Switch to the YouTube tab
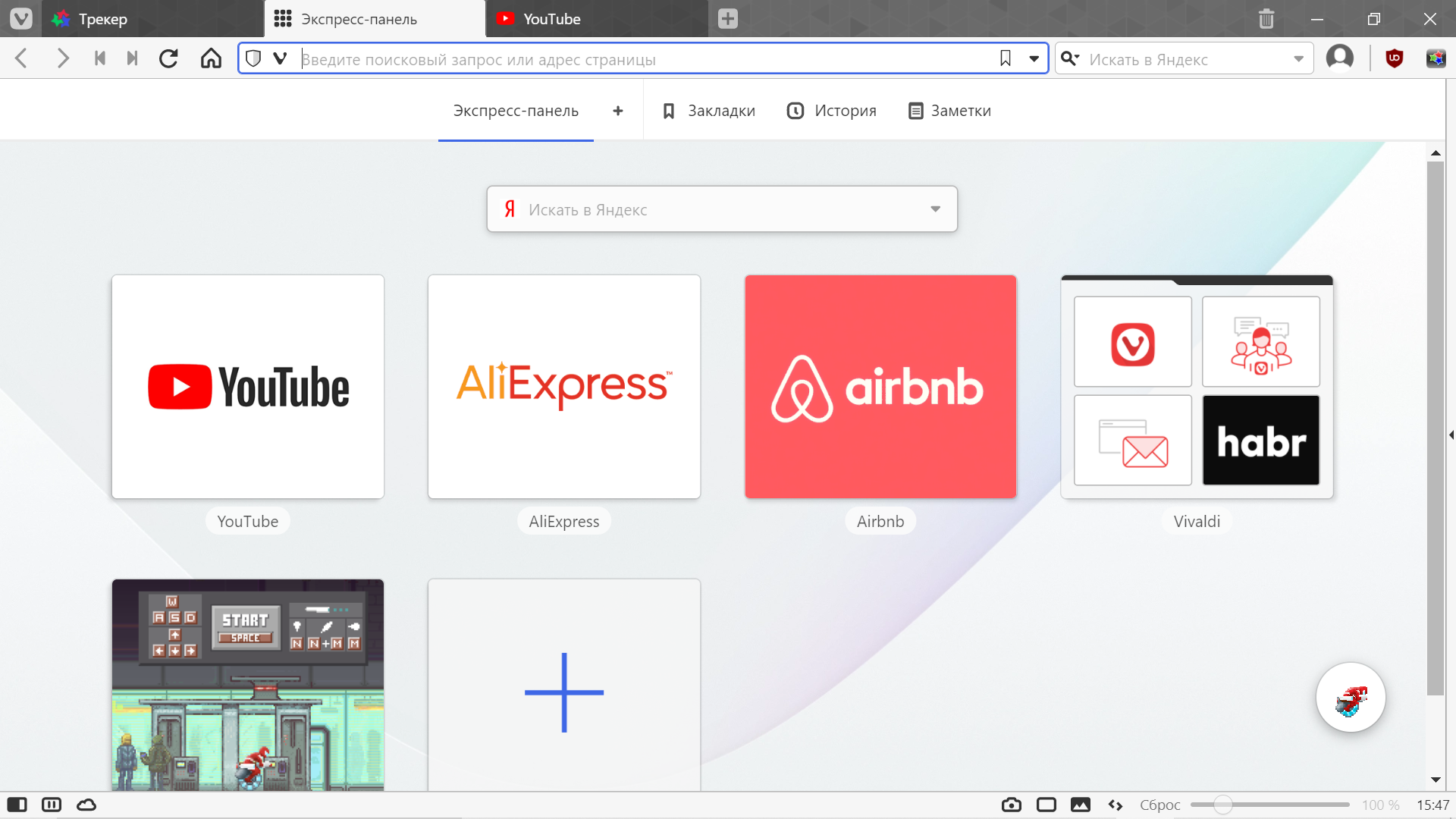Viewport: 1456px width, 819px height. pyautogui.click(x=552, y=19)
